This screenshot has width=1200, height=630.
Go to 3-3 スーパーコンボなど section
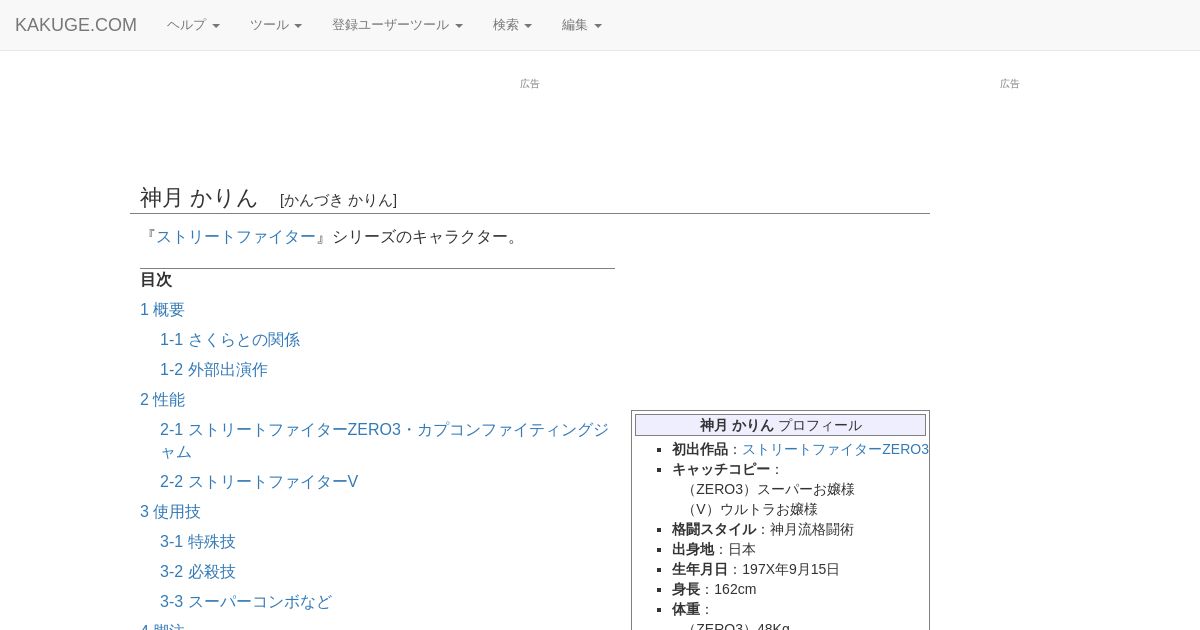(x=246, y=602)
